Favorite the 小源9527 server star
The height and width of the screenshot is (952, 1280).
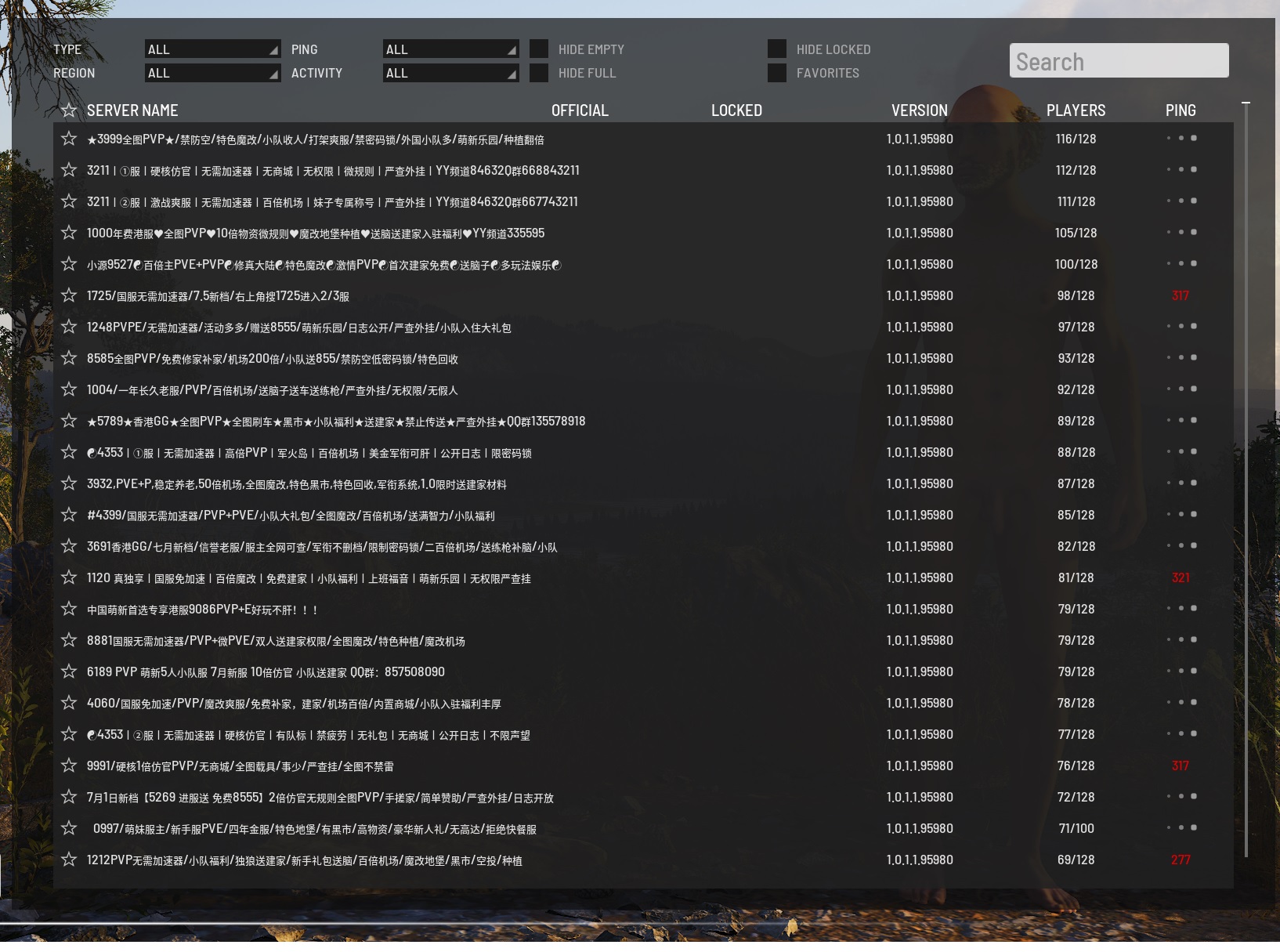(69, 264)
